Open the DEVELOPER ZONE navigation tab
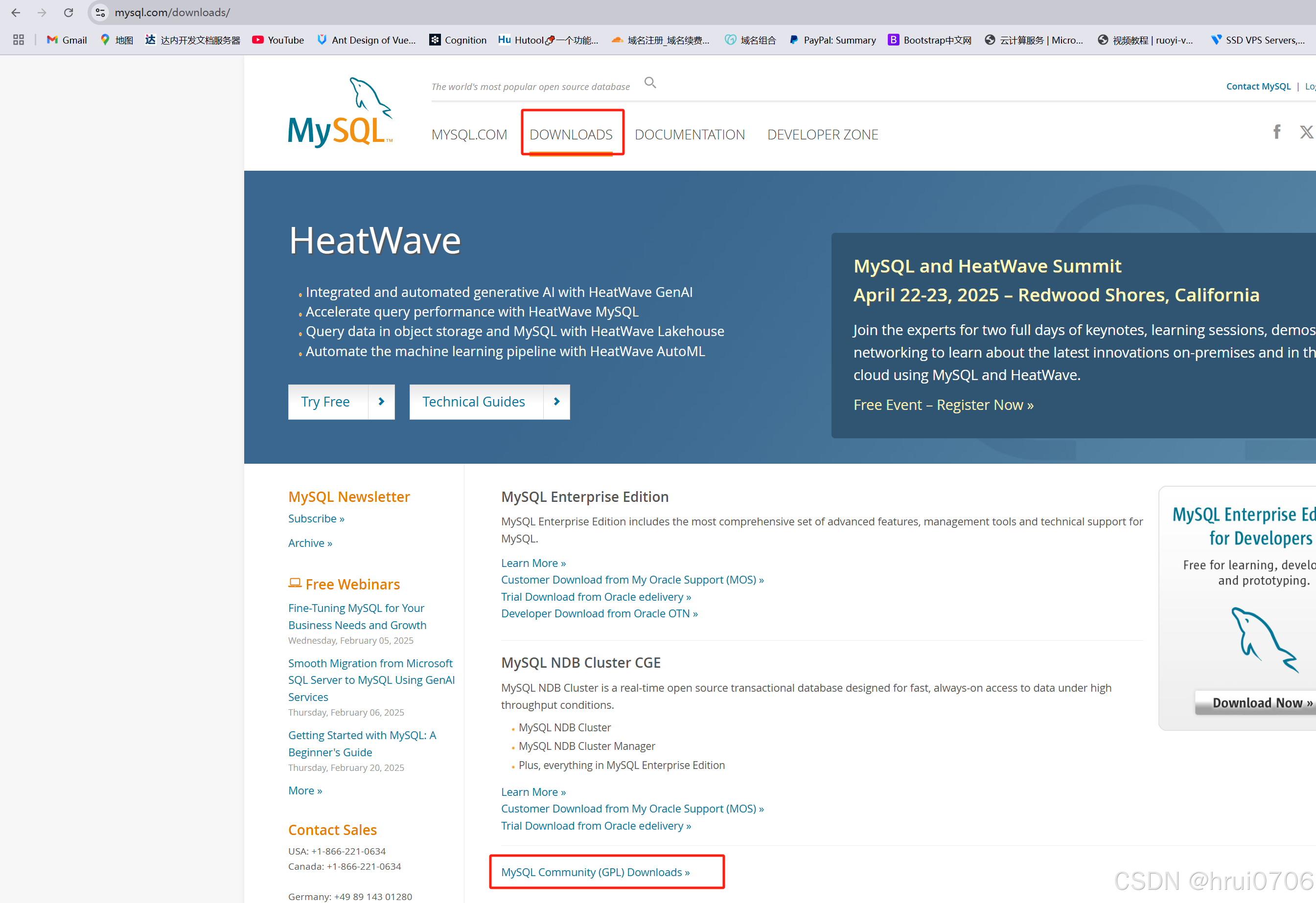 [822, 135]
